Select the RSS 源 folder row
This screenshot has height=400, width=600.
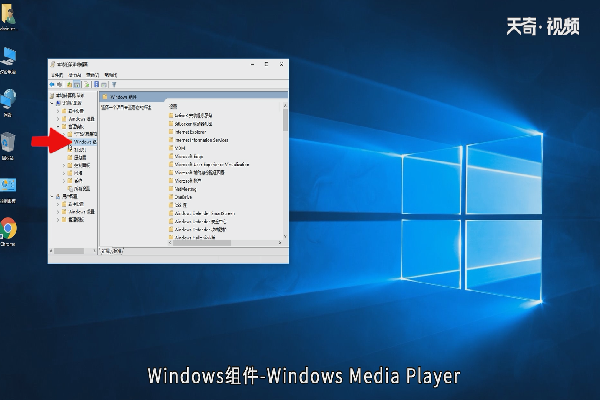click(178, 205)
